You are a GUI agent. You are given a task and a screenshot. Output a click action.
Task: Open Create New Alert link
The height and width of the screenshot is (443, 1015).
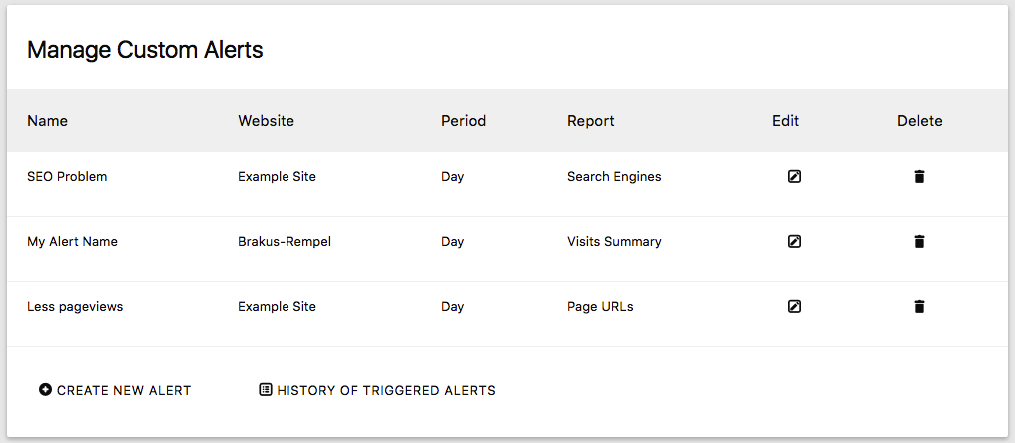(x=123, y=391)
